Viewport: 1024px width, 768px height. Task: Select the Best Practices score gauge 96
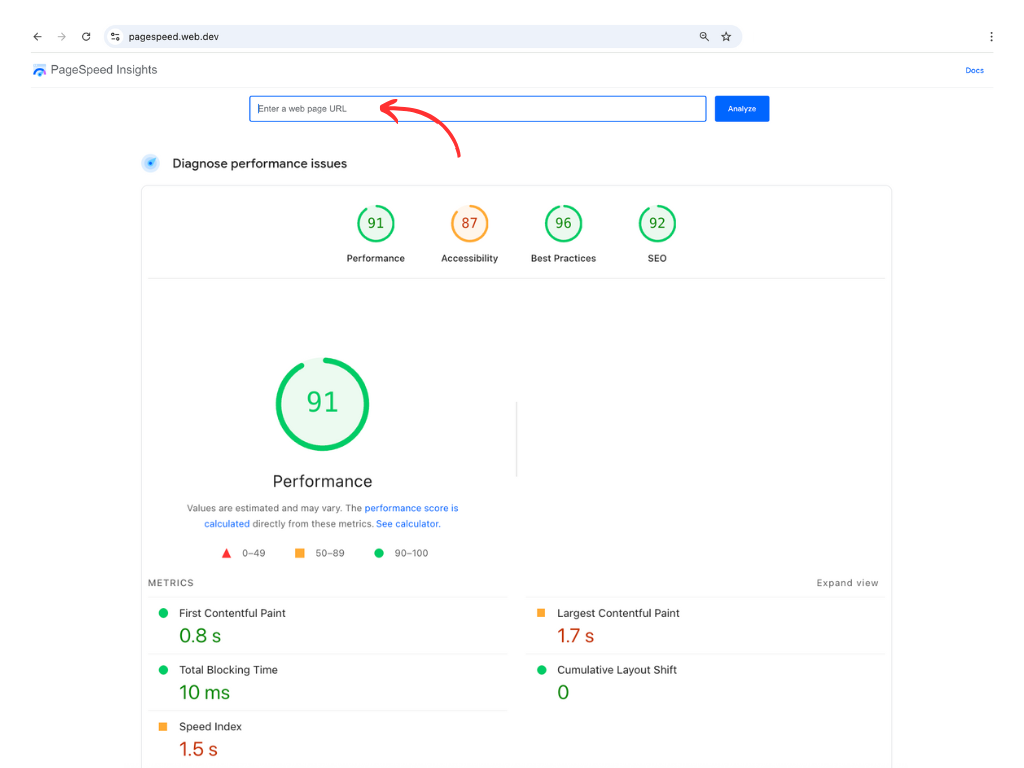click(x=563, y=223)
